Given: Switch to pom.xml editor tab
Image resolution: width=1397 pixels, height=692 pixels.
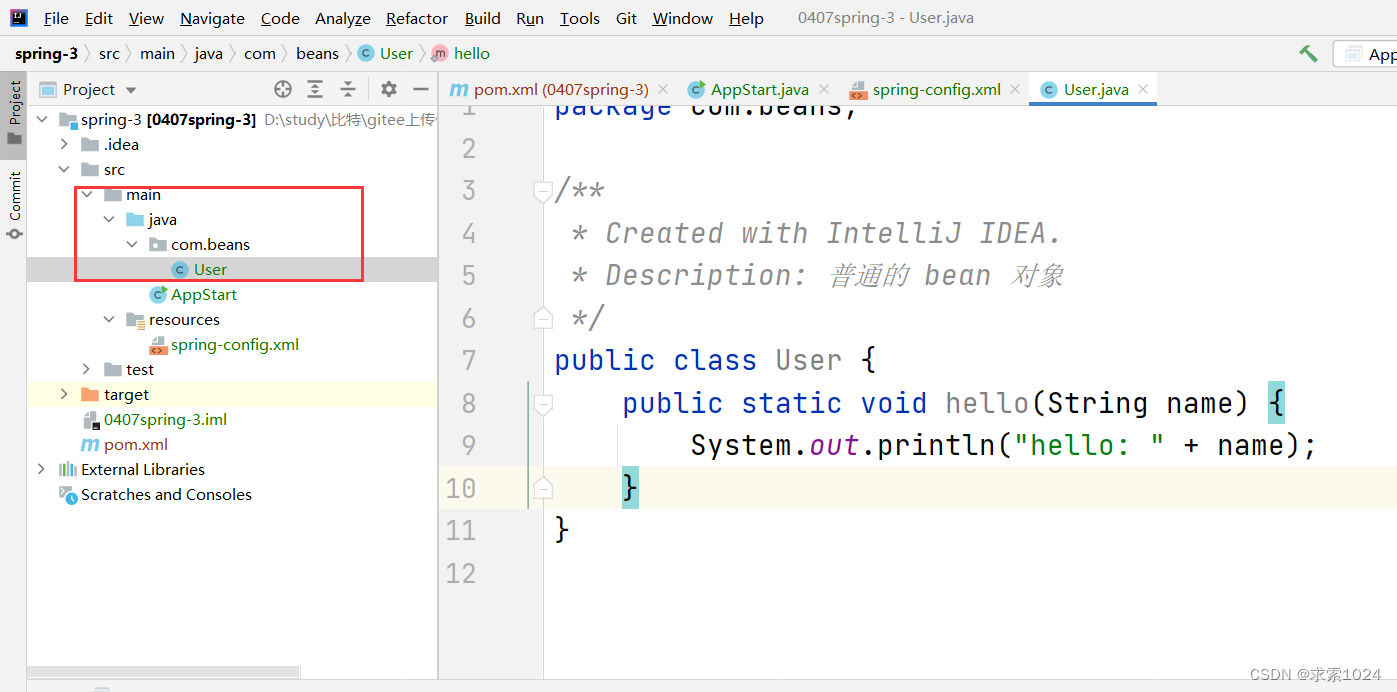Looking at the screenshot, I should pos(561,89).
